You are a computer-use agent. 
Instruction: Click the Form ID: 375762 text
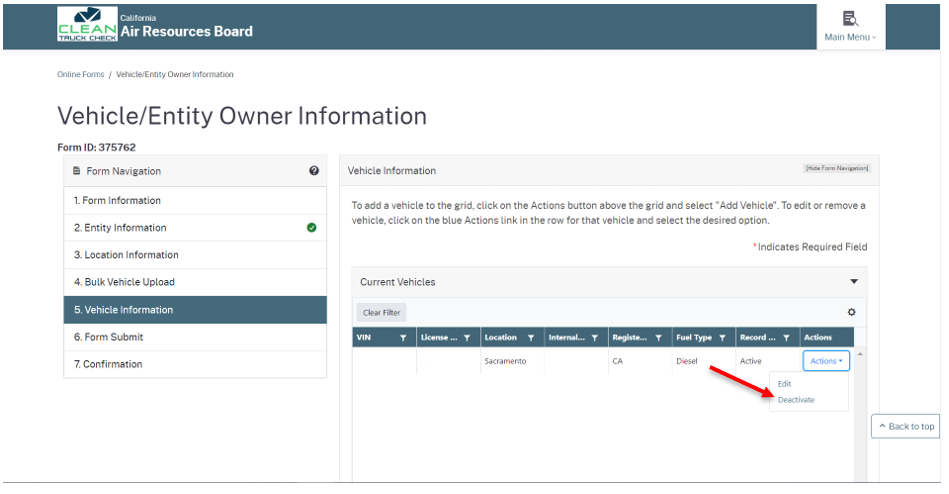(96, 147)
